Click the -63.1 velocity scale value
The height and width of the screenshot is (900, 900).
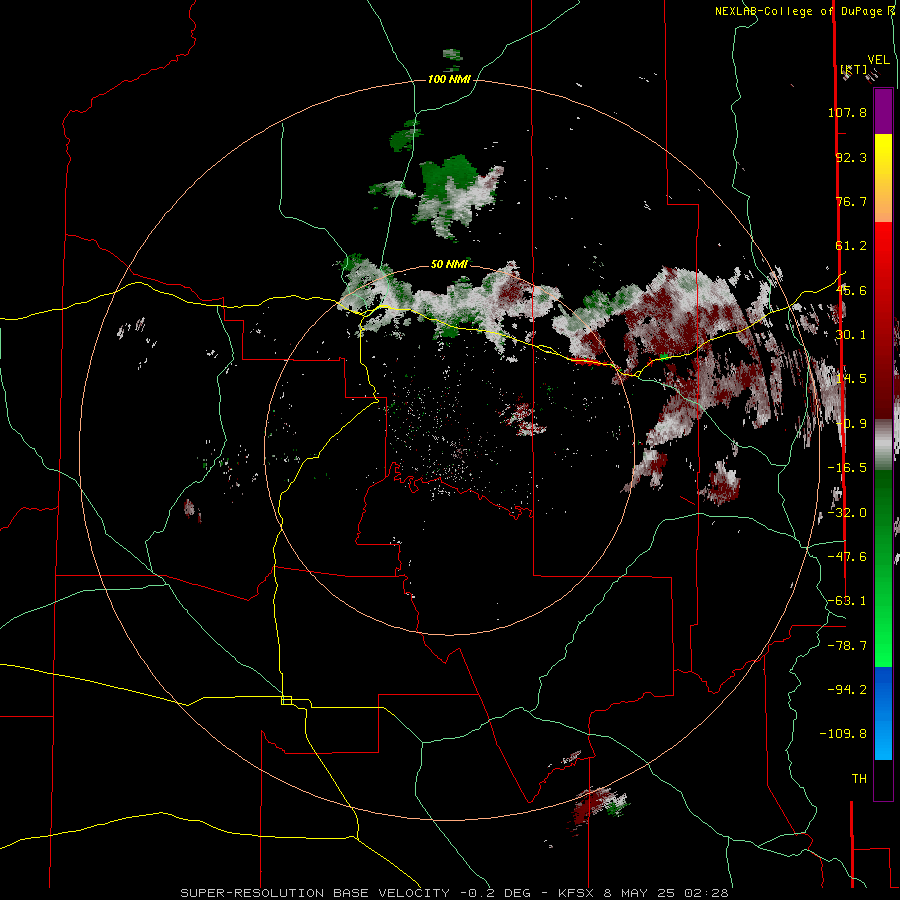(x=847, y=601)
